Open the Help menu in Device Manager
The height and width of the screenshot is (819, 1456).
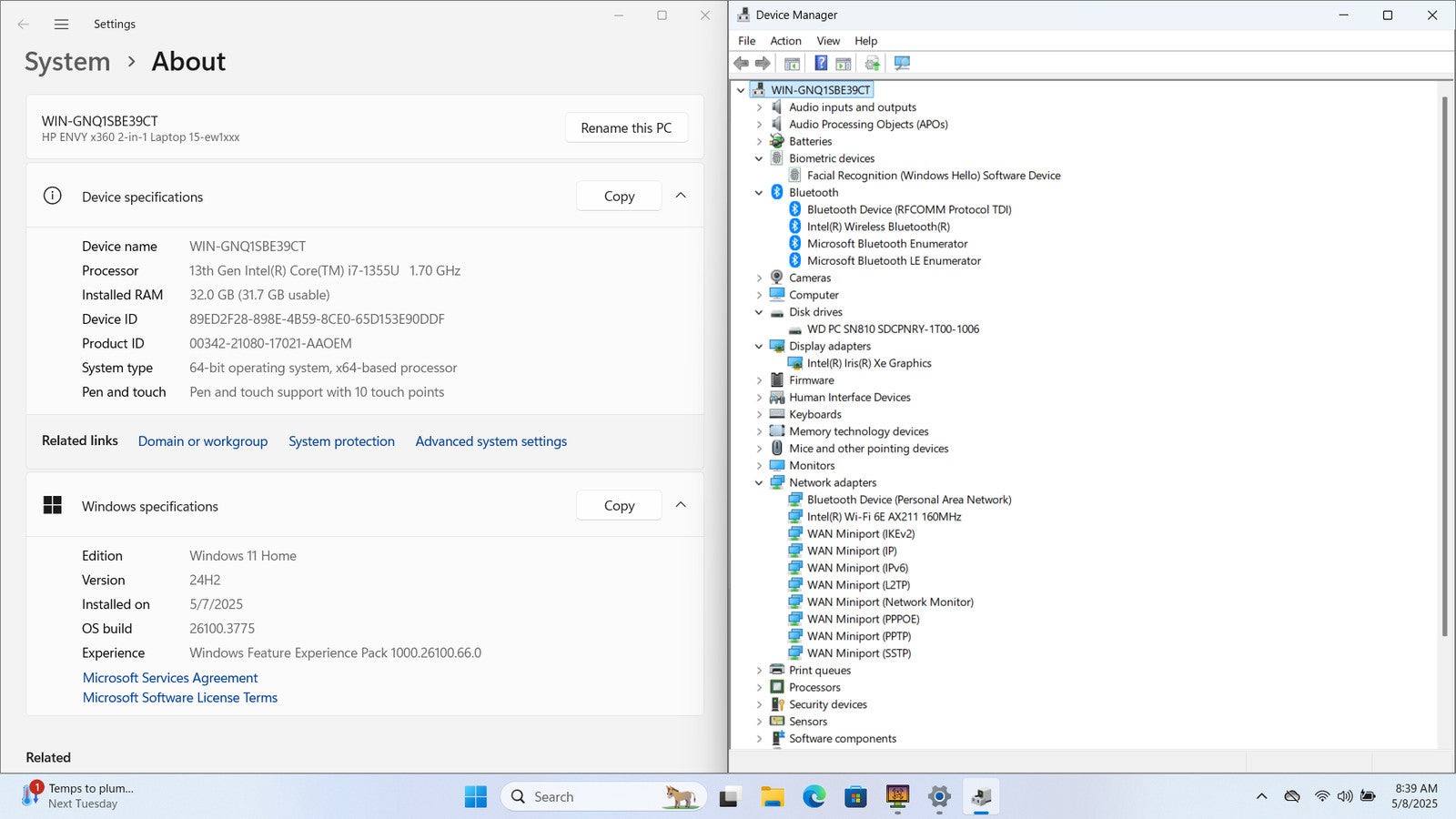[865, 41]
